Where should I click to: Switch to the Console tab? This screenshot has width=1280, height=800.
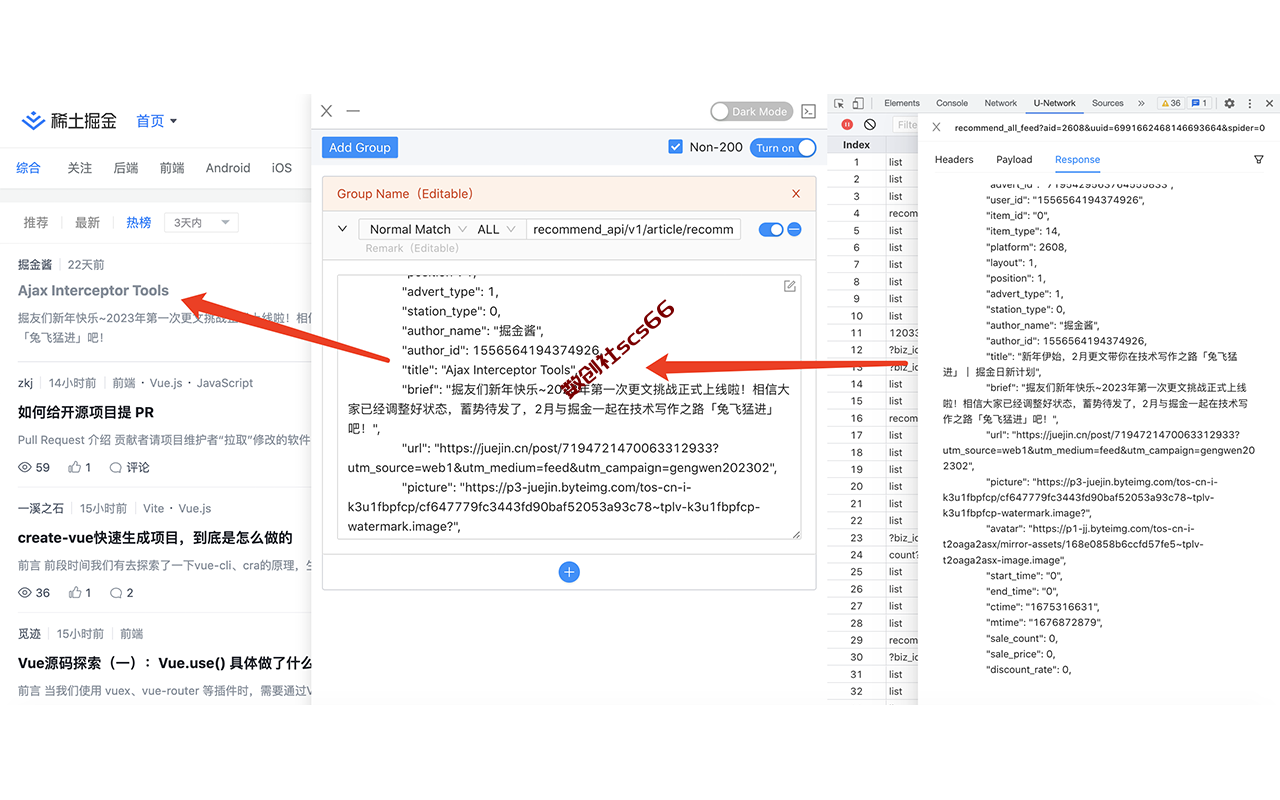point(952,103)
